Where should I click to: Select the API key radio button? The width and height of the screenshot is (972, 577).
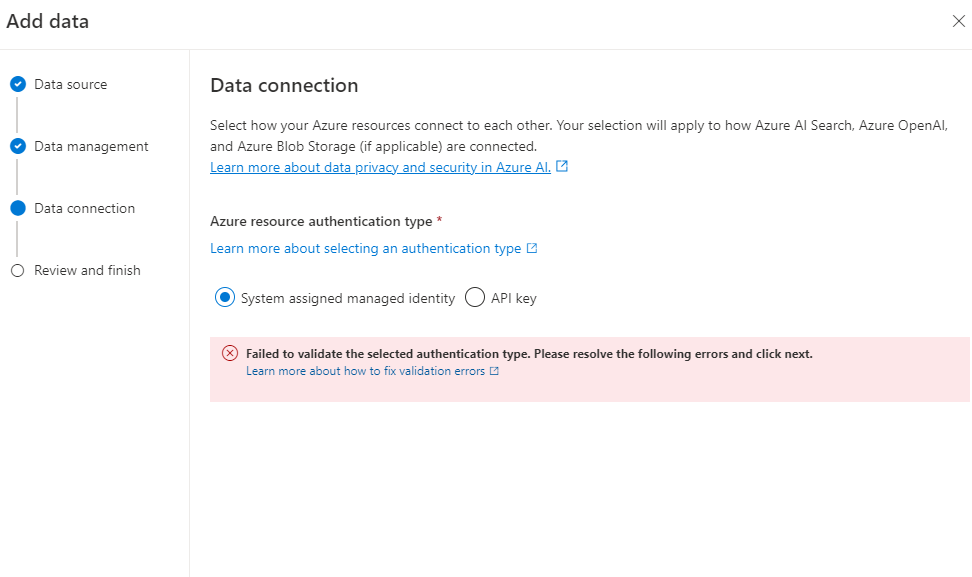(475, 298)
